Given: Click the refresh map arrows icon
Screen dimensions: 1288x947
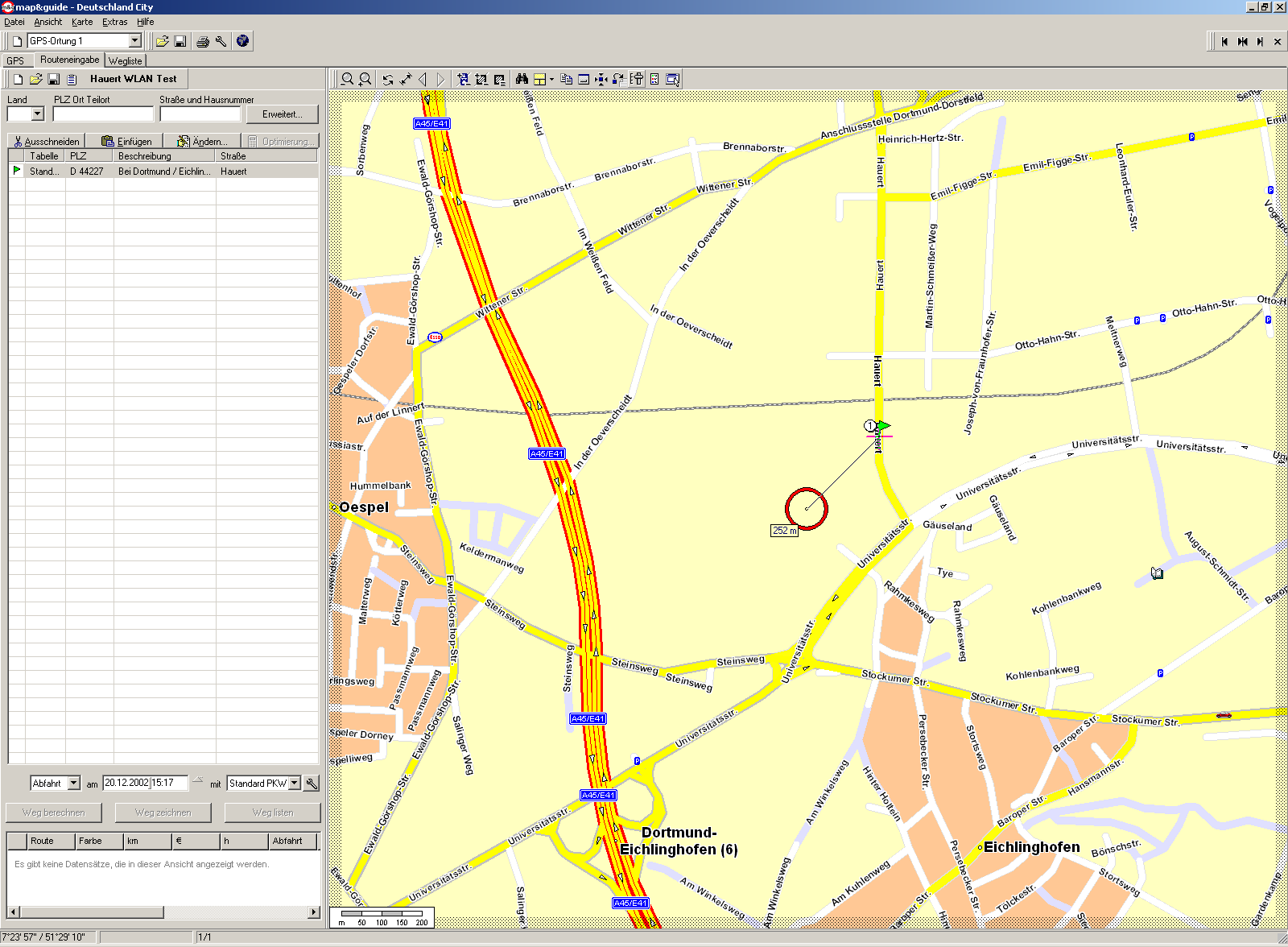Looking at the screenshot, I should (388, 79).
